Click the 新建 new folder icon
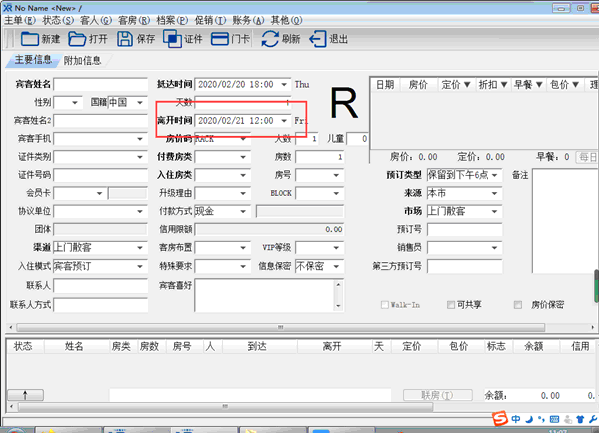Viewport: 599px width, 433px height. click(29, 39)
